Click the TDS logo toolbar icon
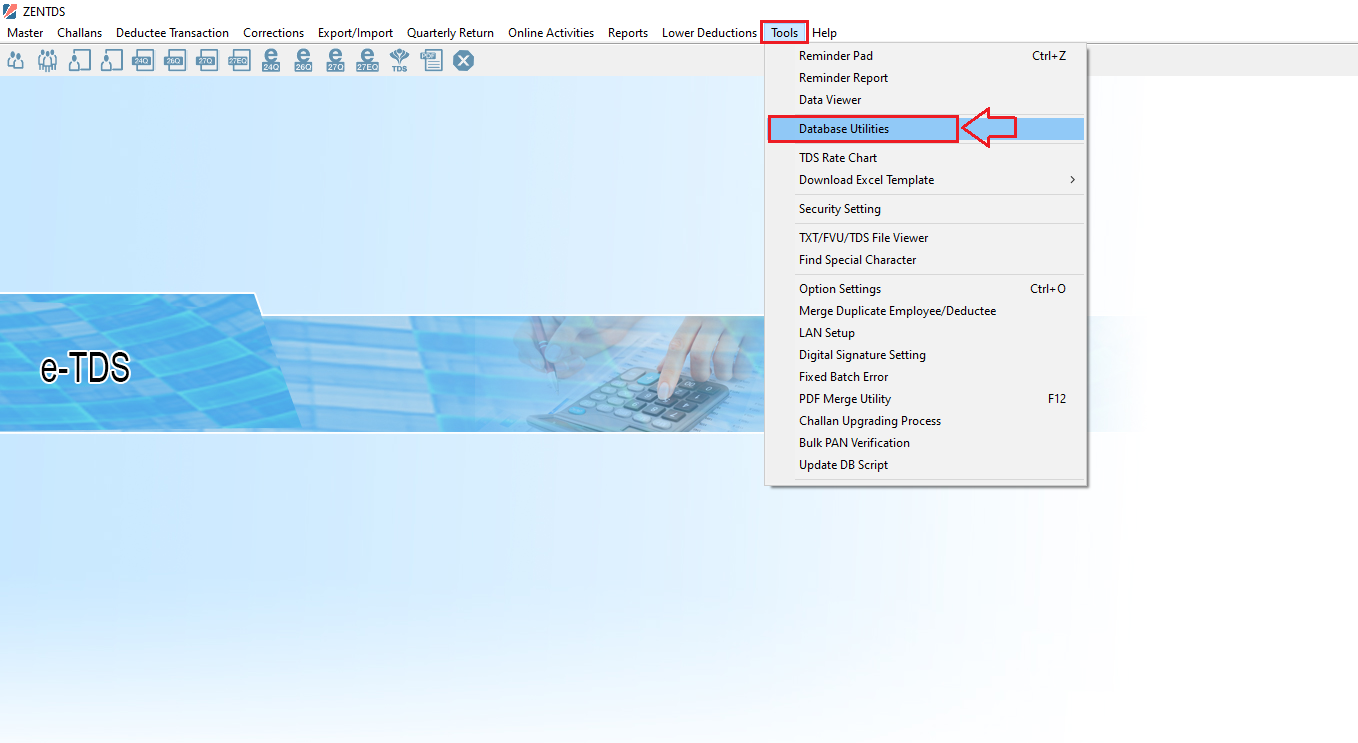Viewport: 1358px width, 743px height. coord(399,61)
